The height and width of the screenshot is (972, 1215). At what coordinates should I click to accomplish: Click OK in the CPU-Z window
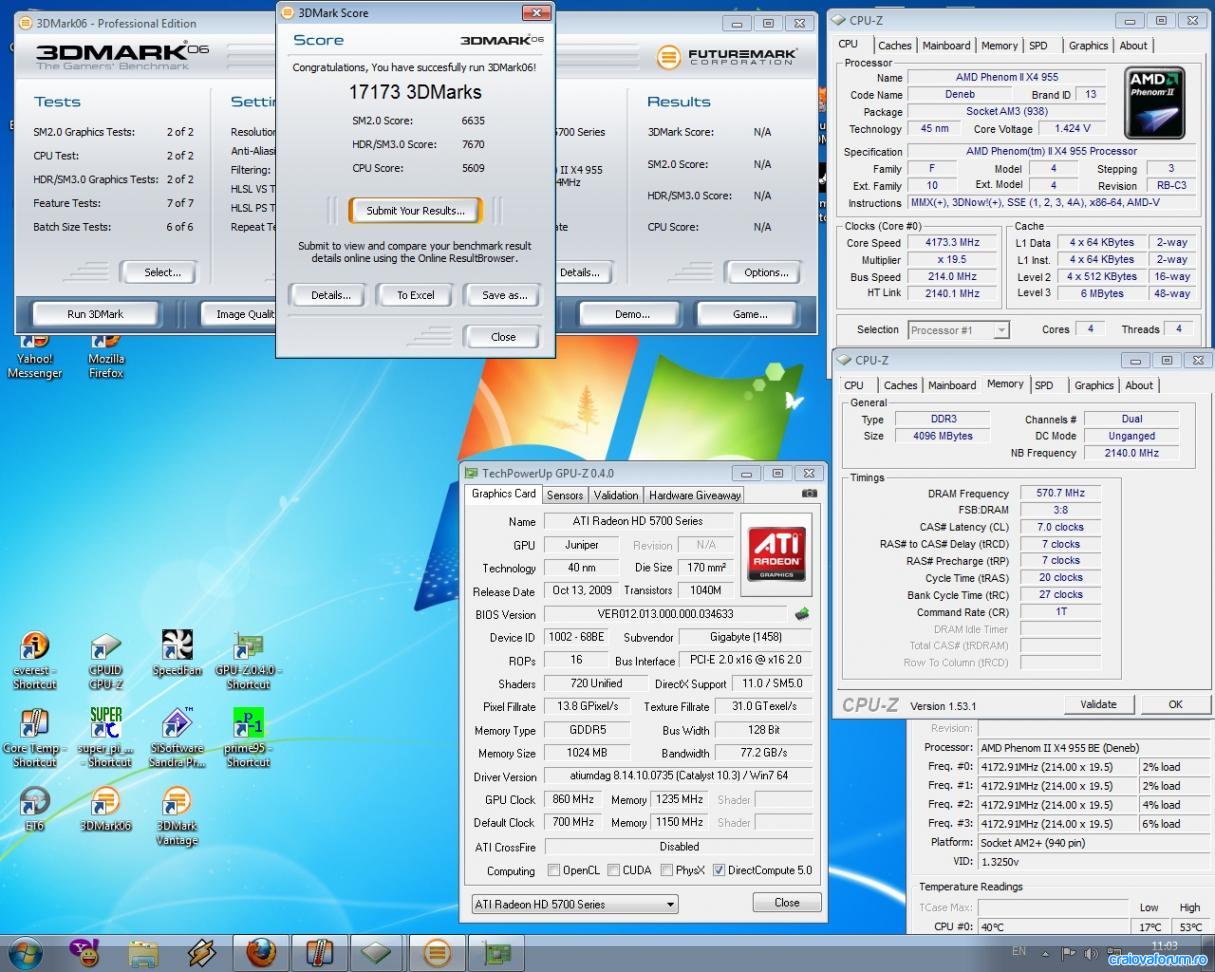1175,704
